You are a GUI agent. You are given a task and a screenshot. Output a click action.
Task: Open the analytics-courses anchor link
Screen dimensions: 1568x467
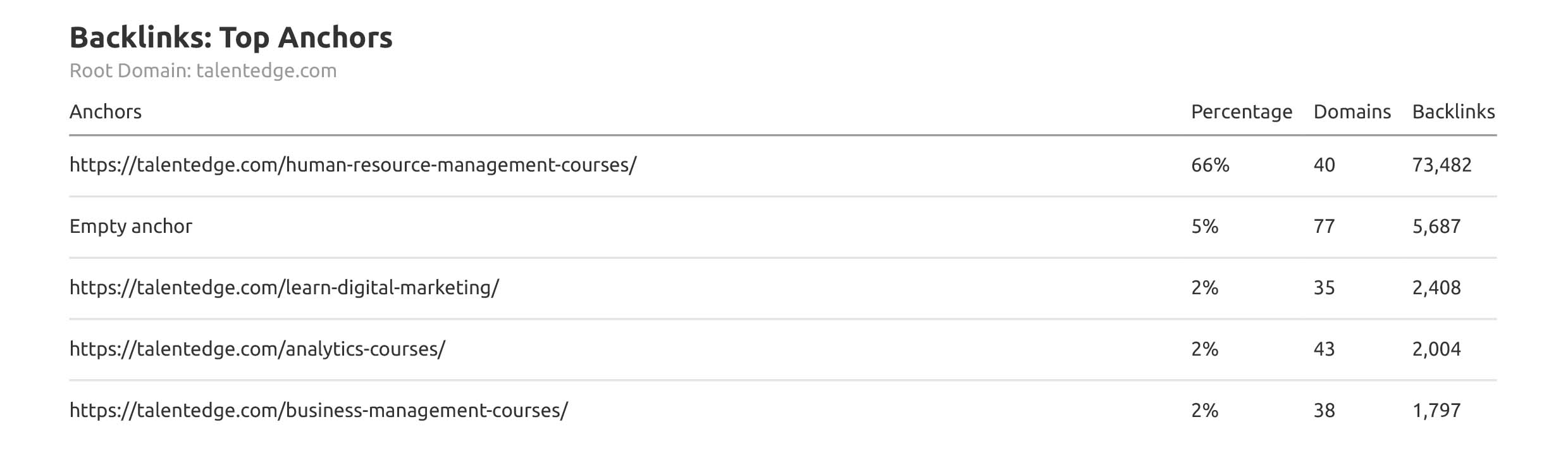257,349
